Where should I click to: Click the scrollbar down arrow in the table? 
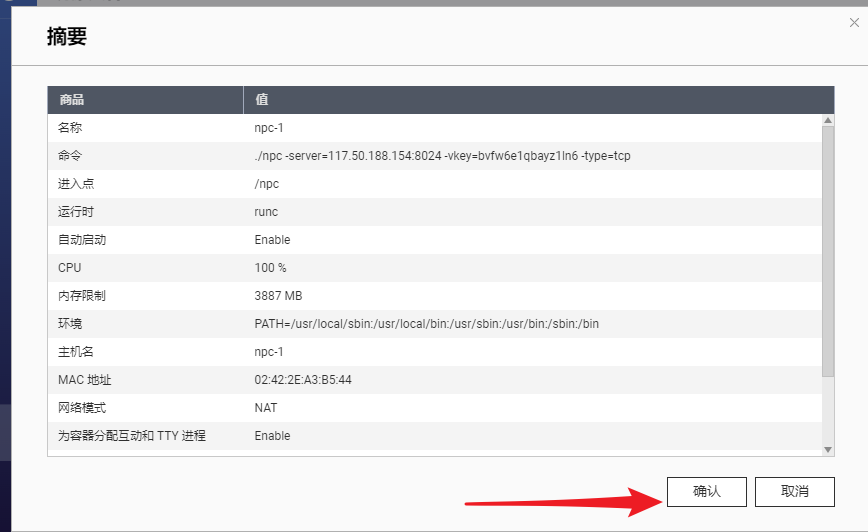(827, 450)
